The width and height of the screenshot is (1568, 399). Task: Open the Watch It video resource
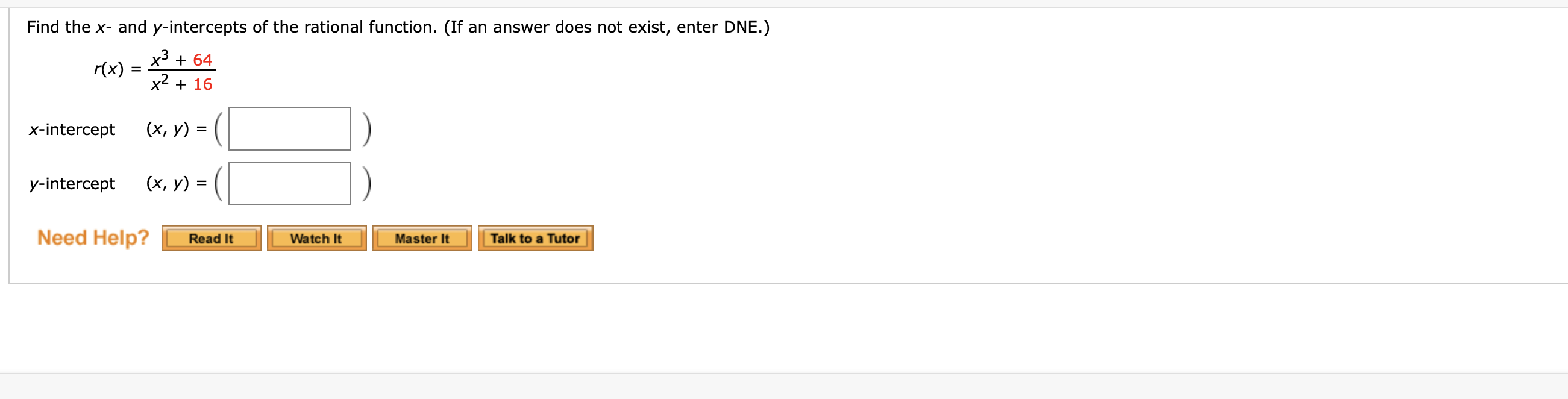coord(315,239)
